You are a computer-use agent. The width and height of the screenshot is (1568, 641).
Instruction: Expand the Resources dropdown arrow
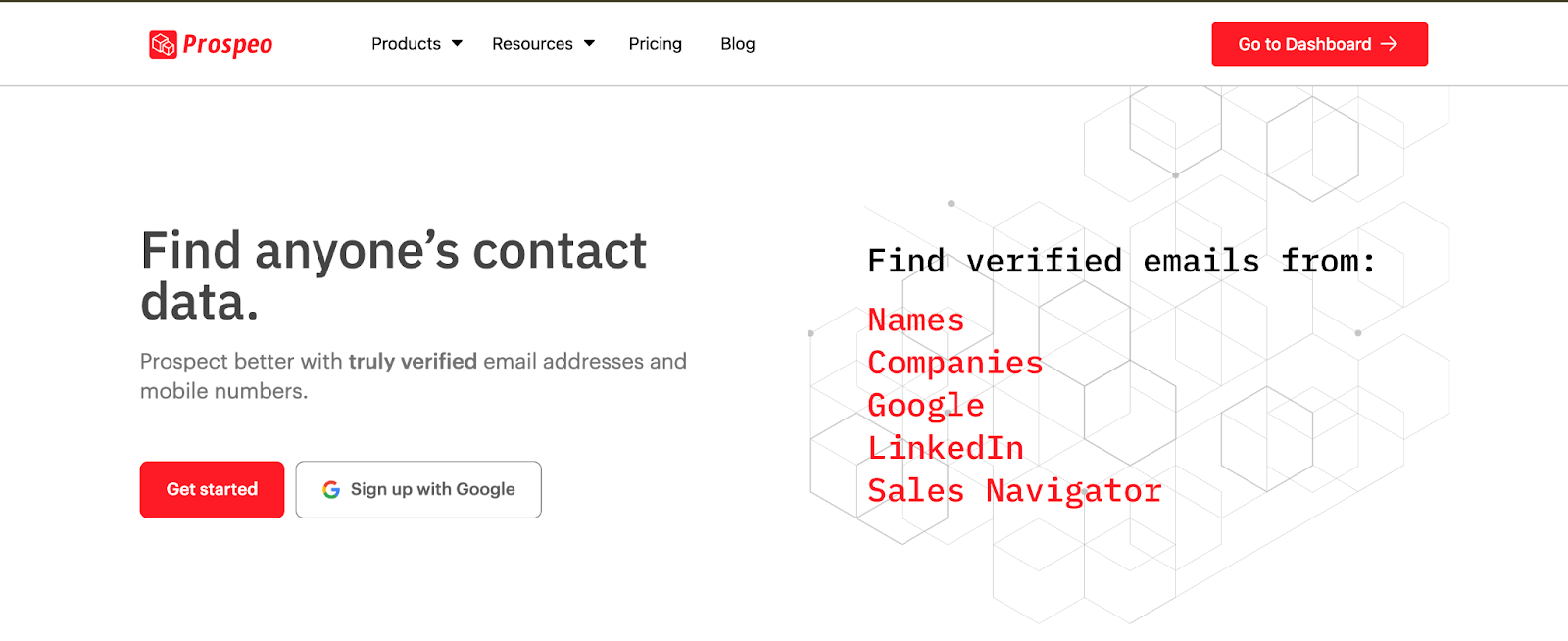[x=589, y=44]
